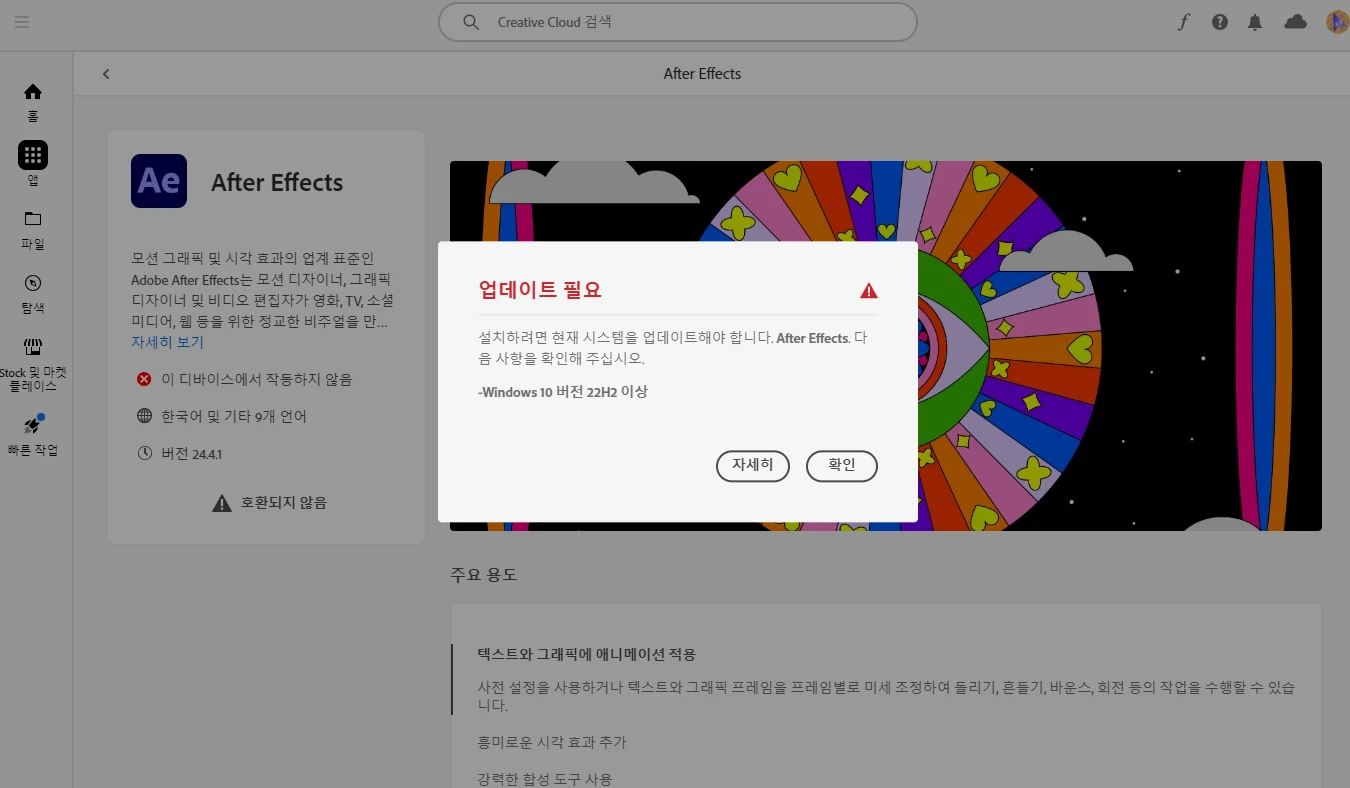This screenshot has height=788, width=1350.
Task: Click 주요 용도 section heading
Action: (483, 575)
